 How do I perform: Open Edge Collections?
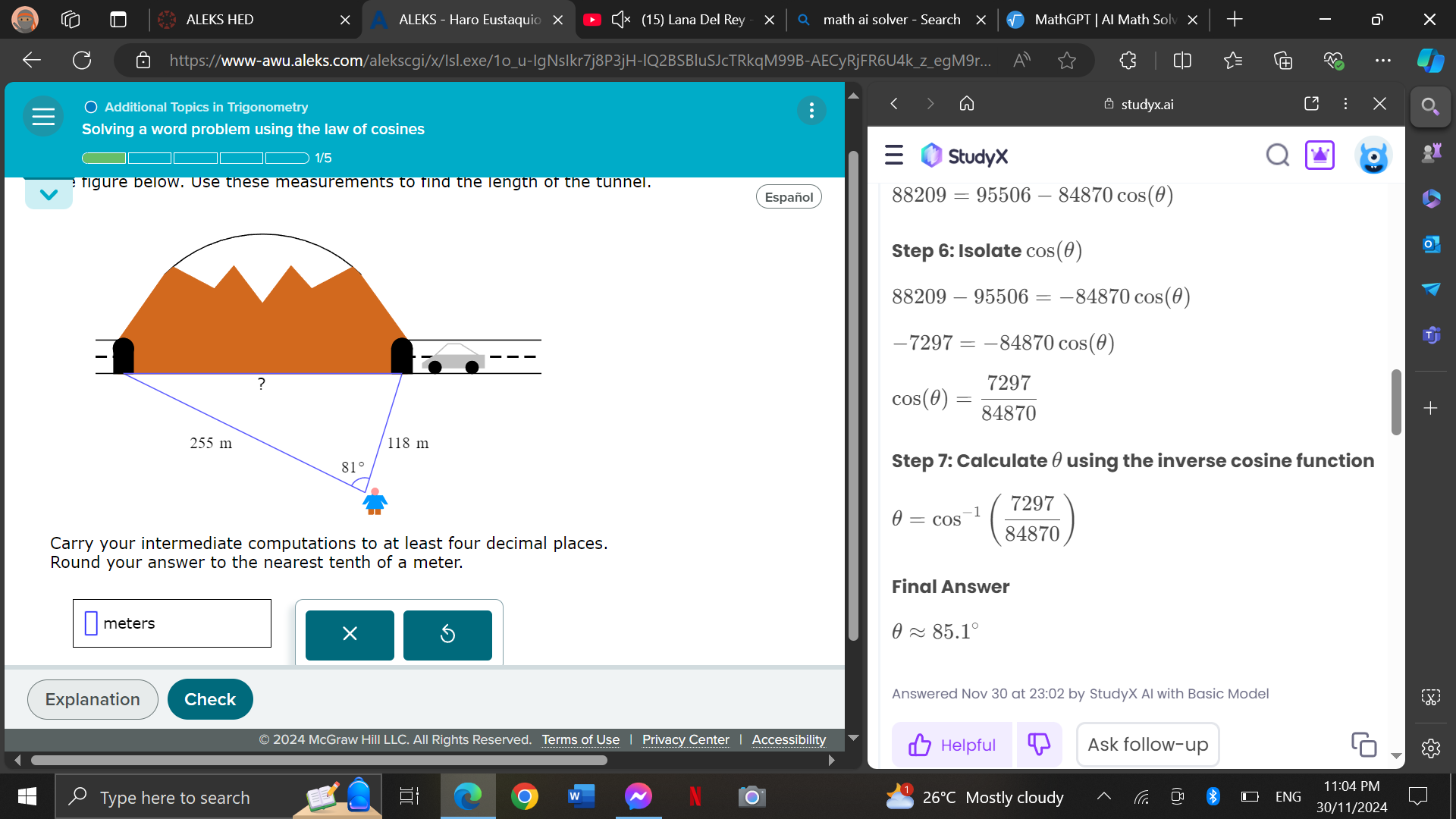(x=1283, y=61)
